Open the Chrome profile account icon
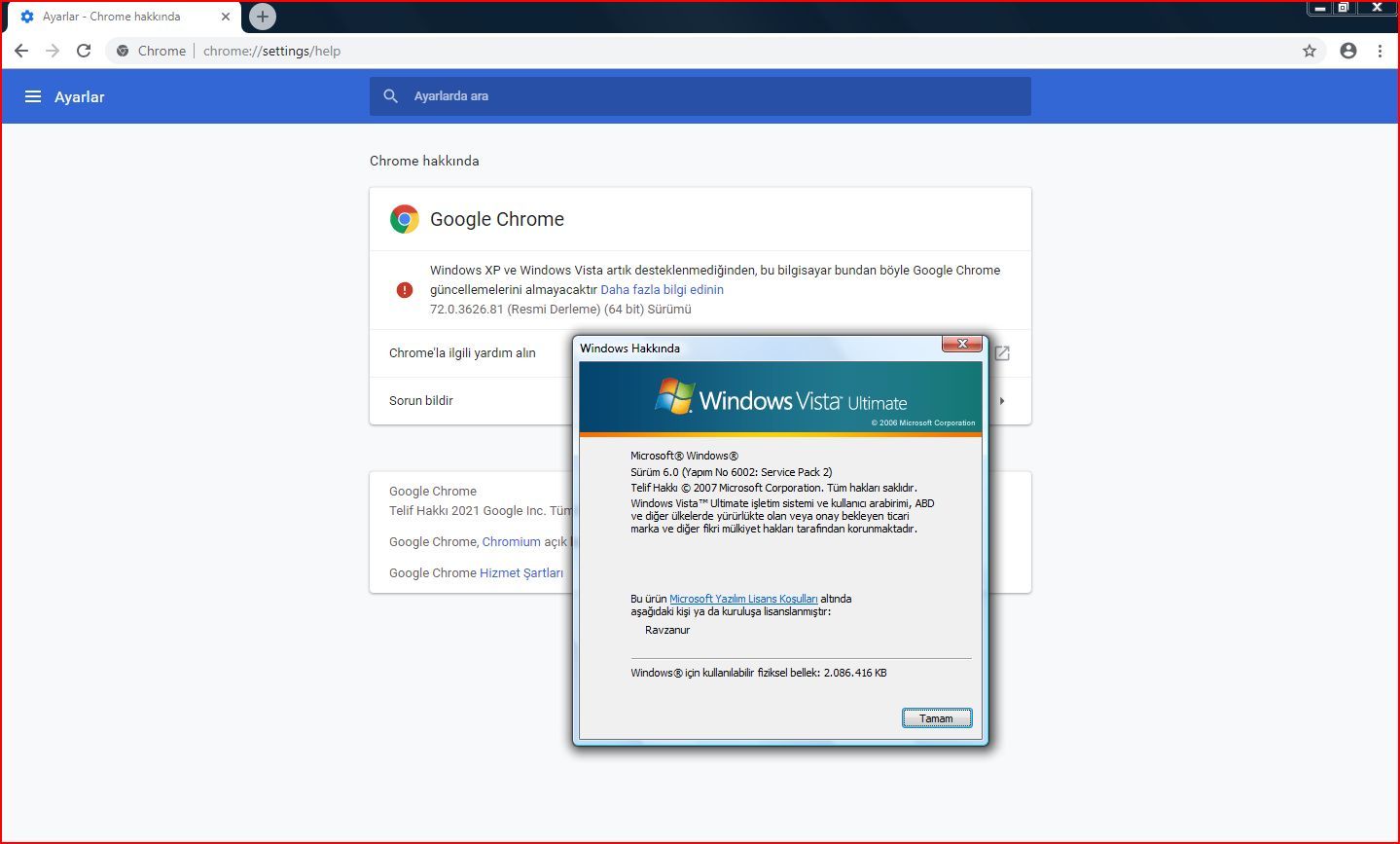 (1348, 51)
